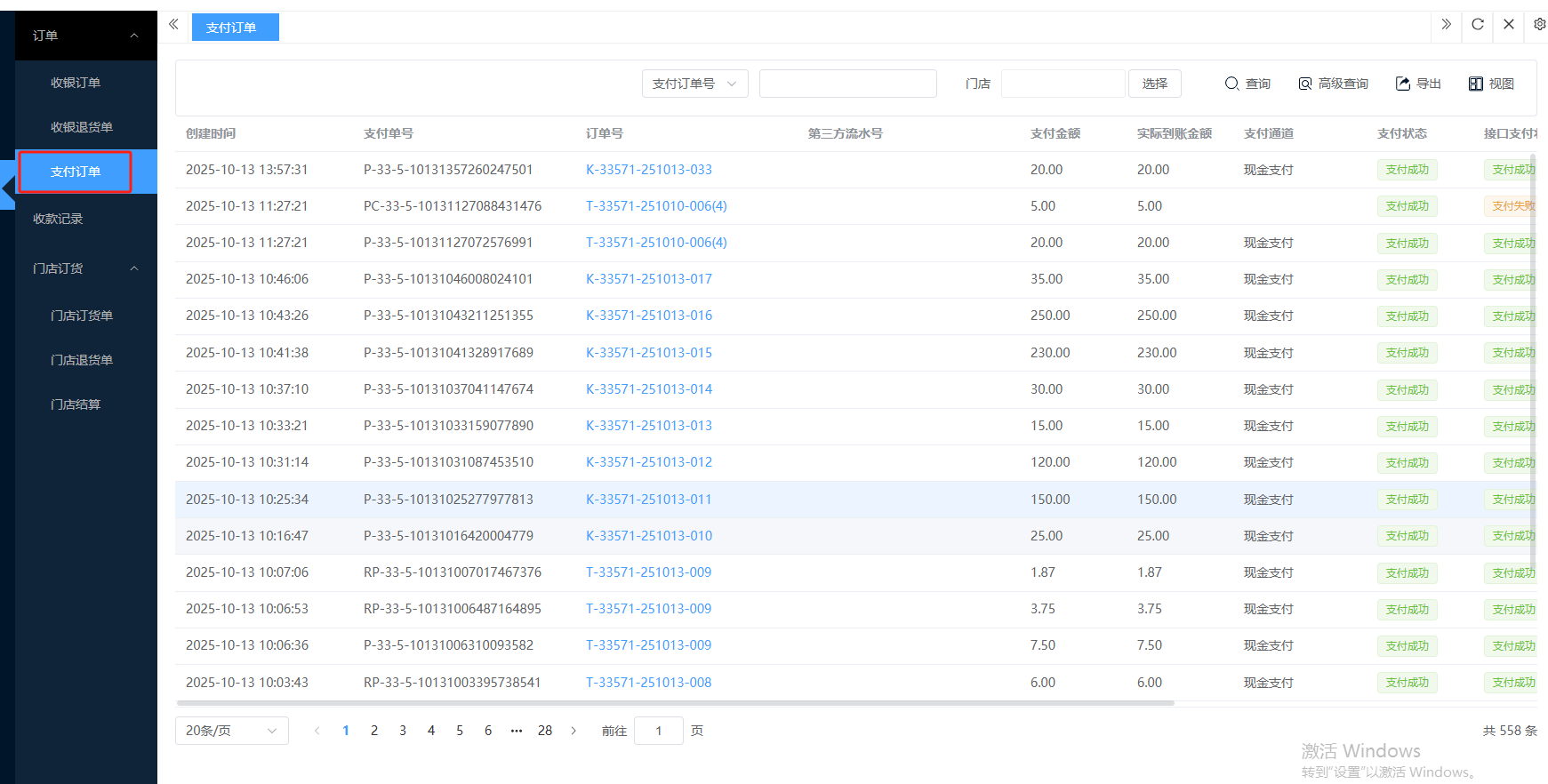The height and width of the screenshot is (784, 1548).
Task: Click the query magnifier icon 查询
Action: (1231, 84)
